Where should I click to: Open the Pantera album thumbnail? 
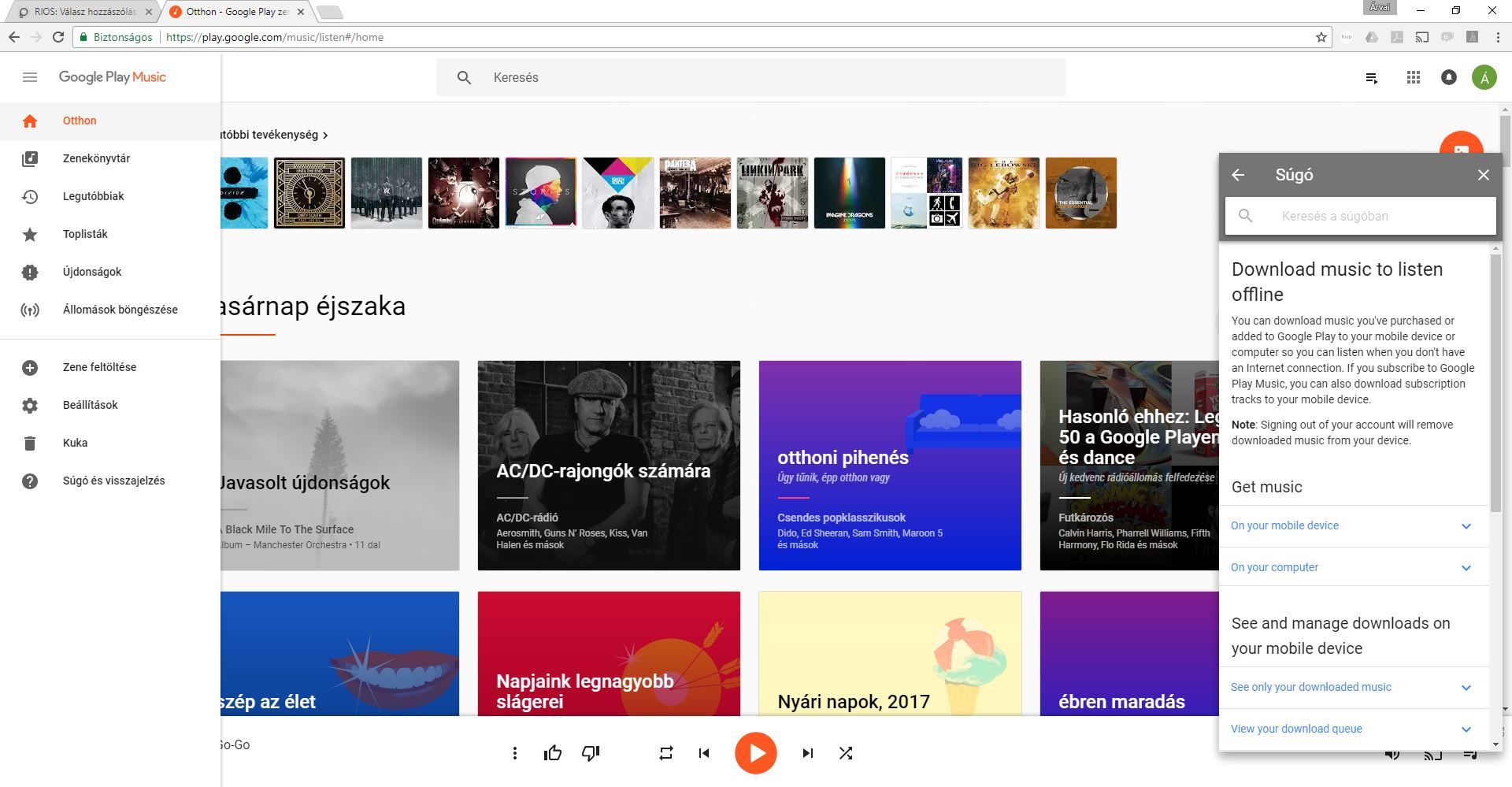tap(695, 193)
